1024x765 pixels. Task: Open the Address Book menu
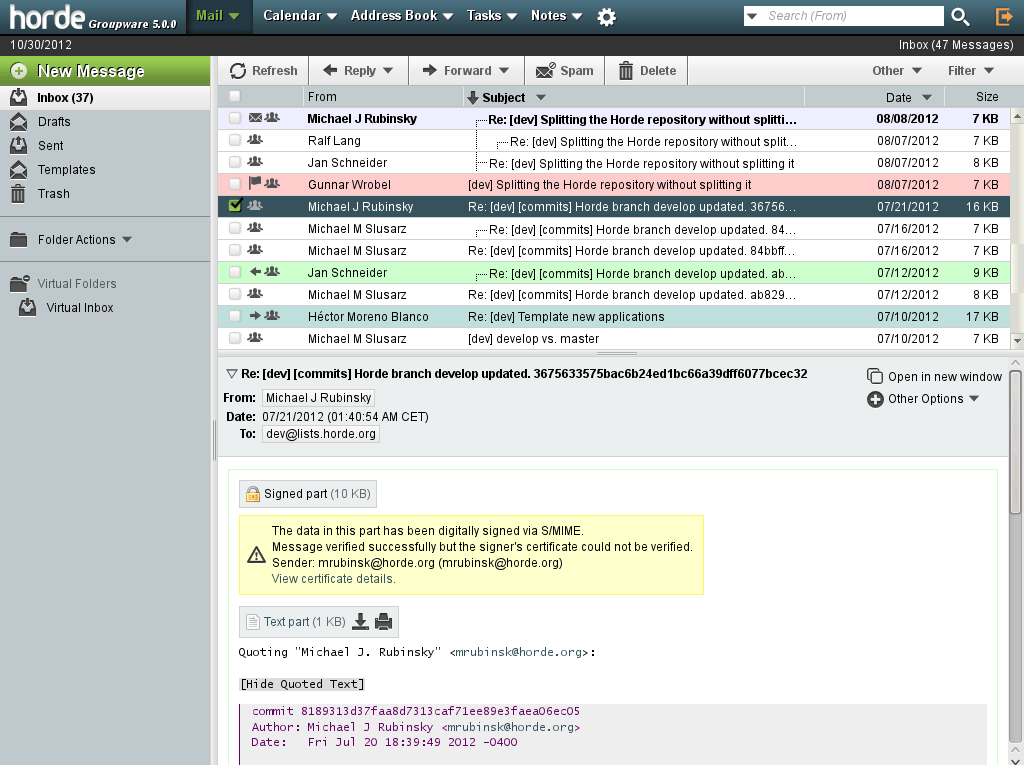[x=401, y=16]
